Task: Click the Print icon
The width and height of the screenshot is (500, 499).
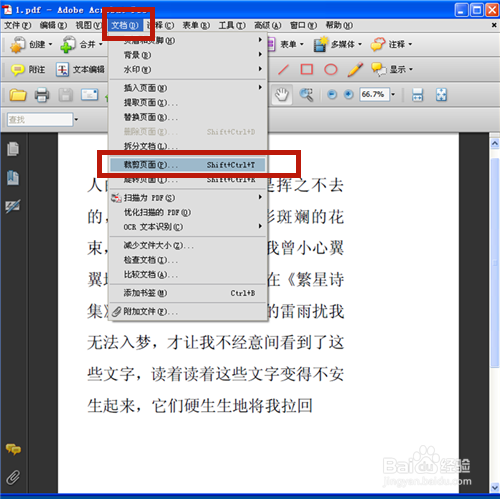Action: (42, 95)
